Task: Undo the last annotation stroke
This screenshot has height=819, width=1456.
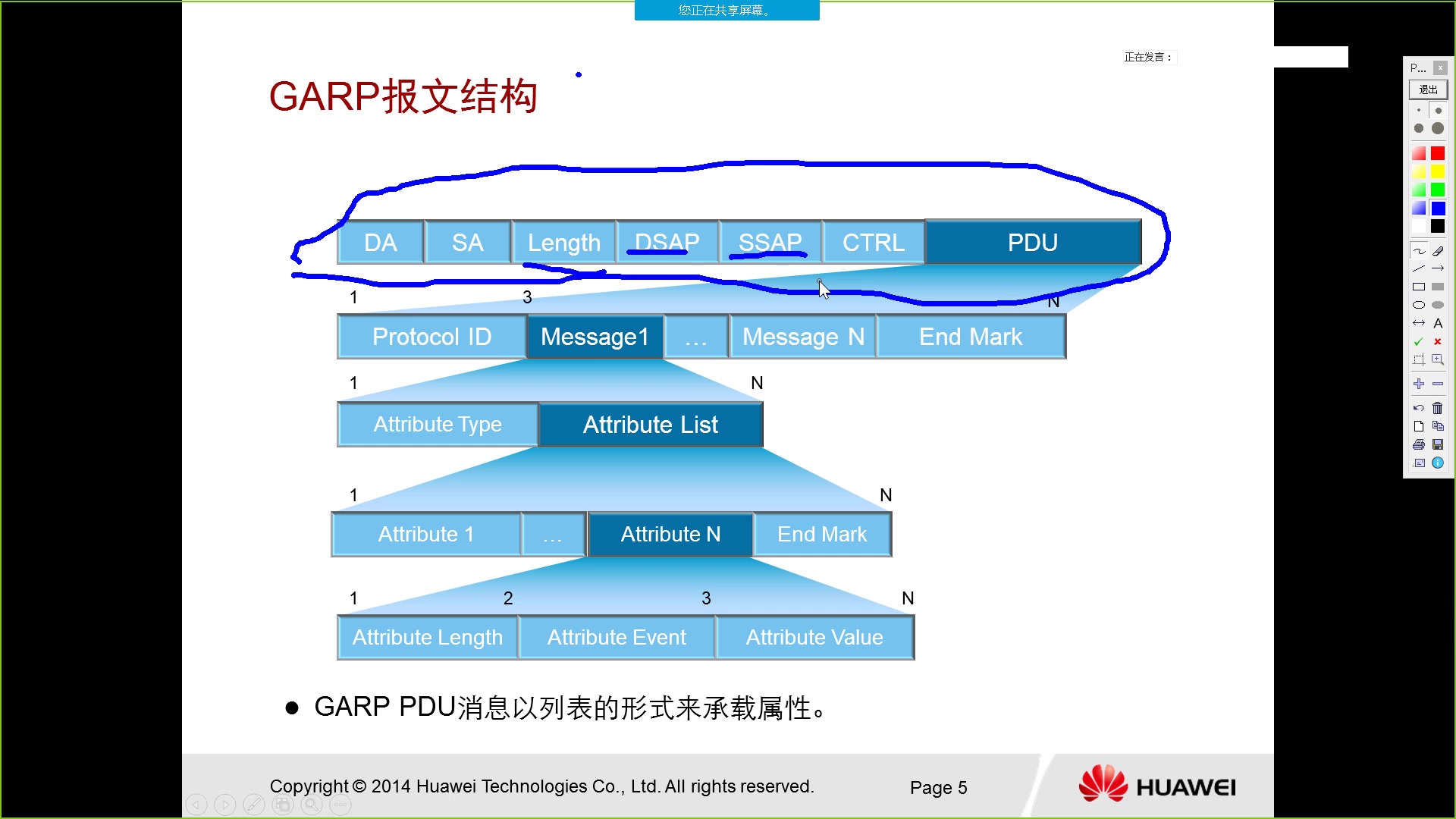Action: [1419, 408]
